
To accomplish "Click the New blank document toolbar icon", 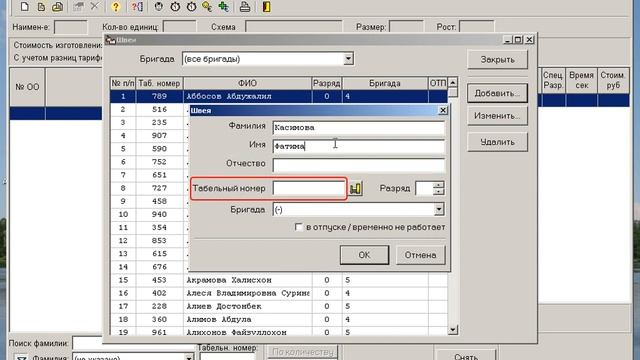I will (24, 7).
